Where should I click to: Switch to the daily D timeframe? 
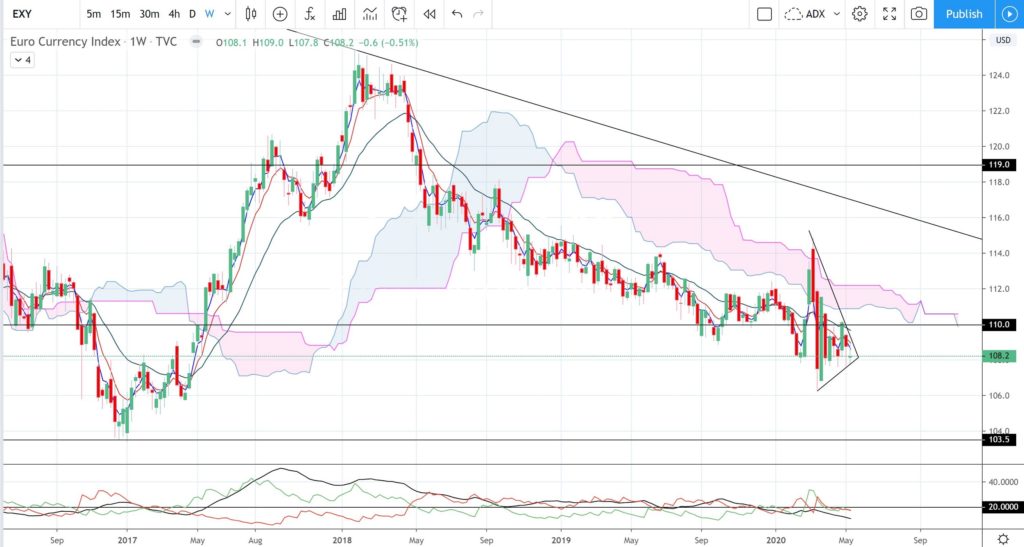coord(192,14)
